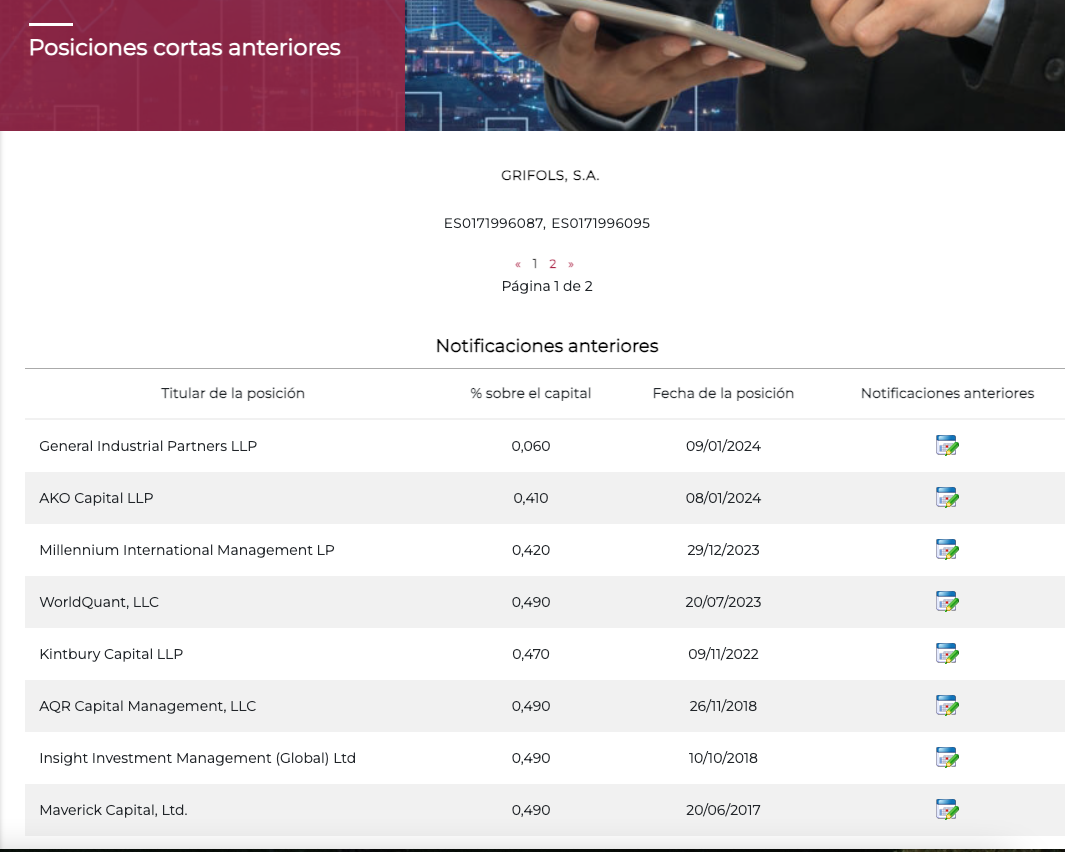Click the 'Notificaciones anteriores' table title
The image size is (1065, 852).
coord(547,346)
